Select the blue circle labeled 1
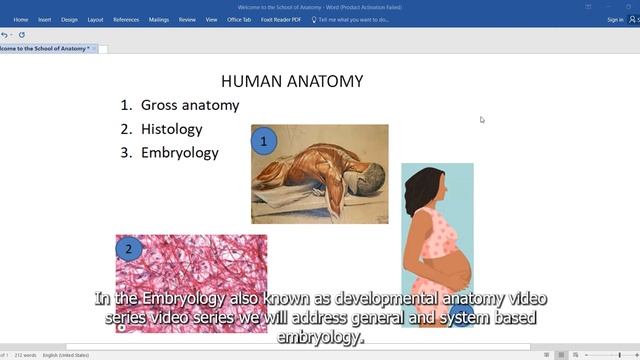 (x=264, y=141)
